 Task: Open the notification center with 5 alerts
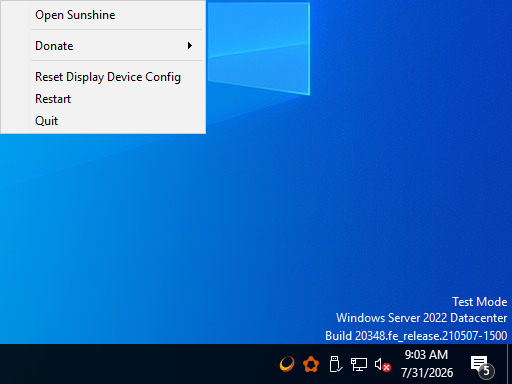point(482,366)
